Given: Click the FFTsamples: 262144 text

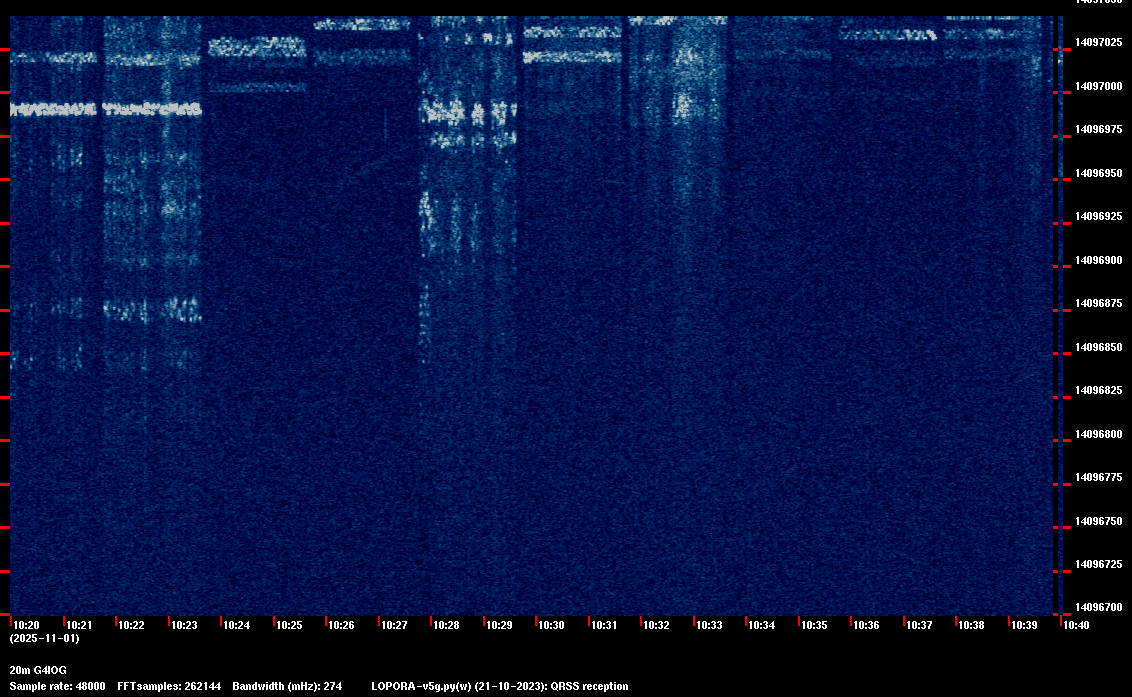Looking at the screenshot, I should coord(169,686).
